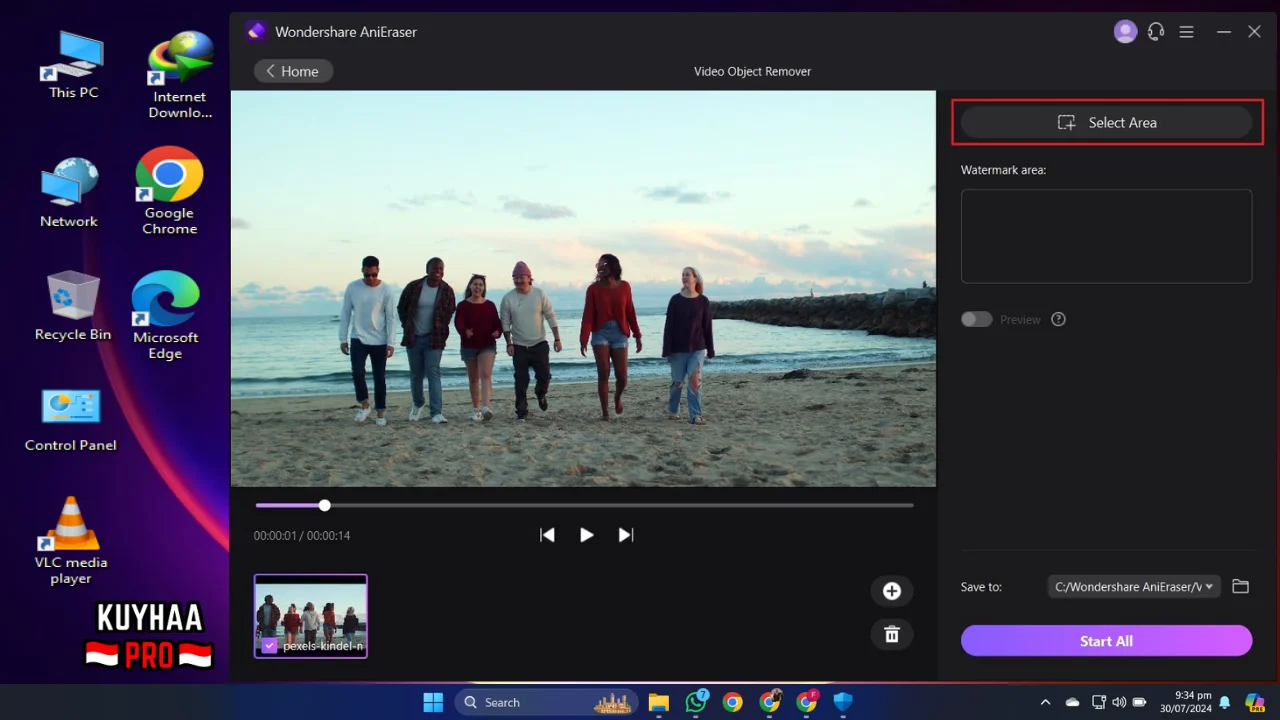The height and width of the screenshot is (720, 1280).
Task: Select the Google Chrome desktop shortcut
Action: click(x=169, y=191)
